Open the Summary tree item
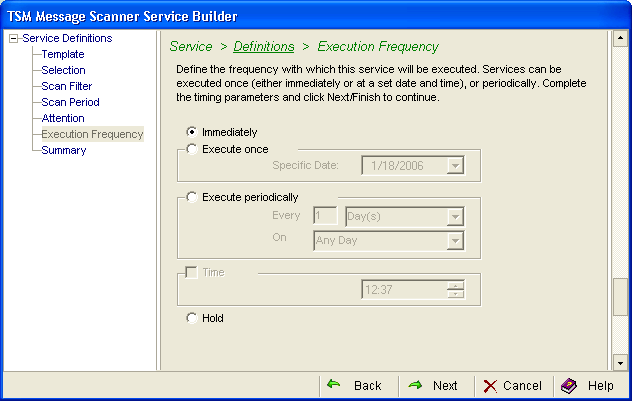 (x=64, y=150)
